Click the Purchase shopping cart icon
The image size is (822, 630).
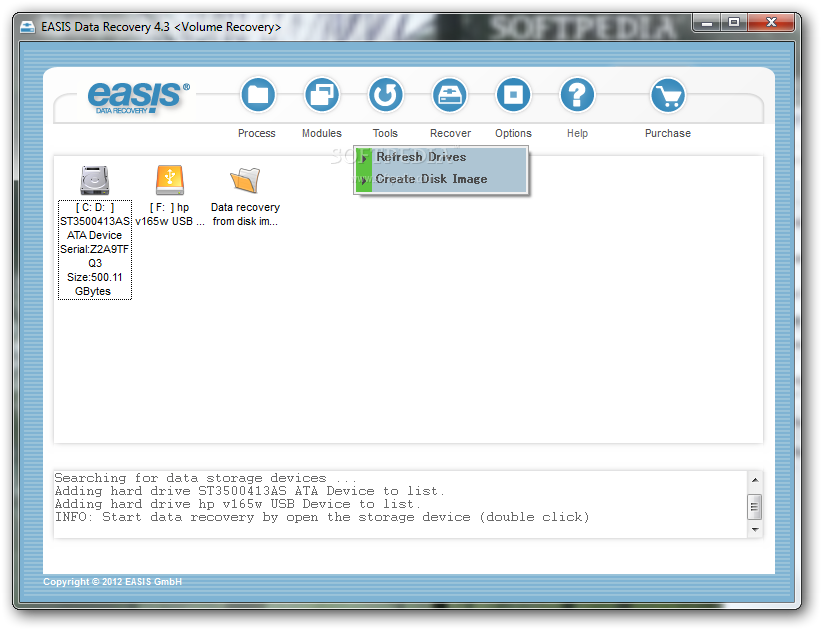[667, 95]
